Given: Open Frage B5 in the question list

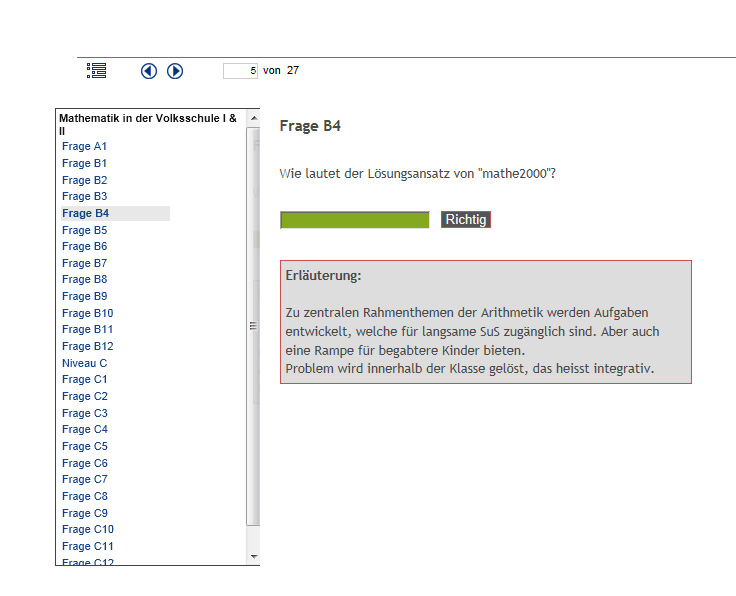Looking at the screenshot, I should click(84, 230).
